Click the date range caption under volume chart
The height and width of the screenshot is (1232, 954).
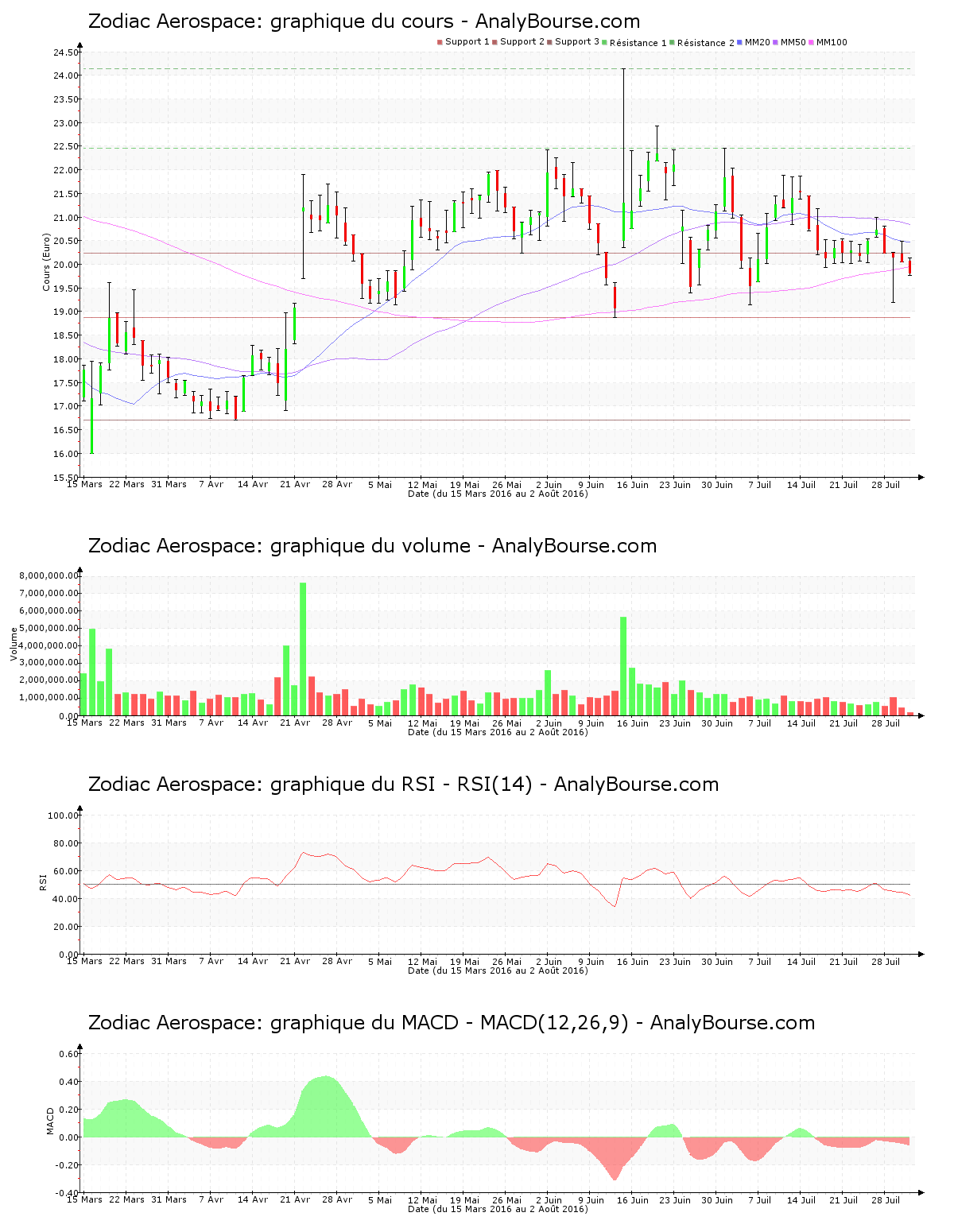[x=498, y=732]
